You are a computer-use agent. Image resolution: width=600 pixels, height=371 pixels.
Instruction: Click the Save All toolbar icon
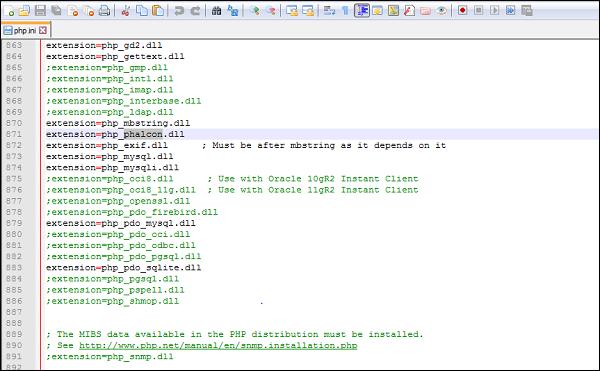[x=56, y=11]
